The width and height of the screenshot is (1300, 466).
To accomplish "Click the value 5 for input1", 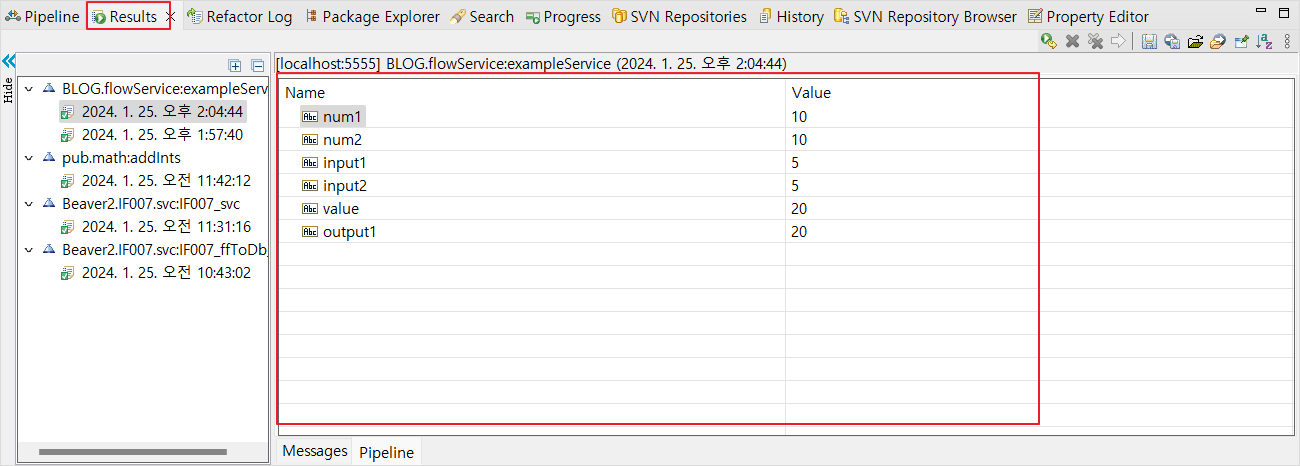I will [x=795, y=162].
